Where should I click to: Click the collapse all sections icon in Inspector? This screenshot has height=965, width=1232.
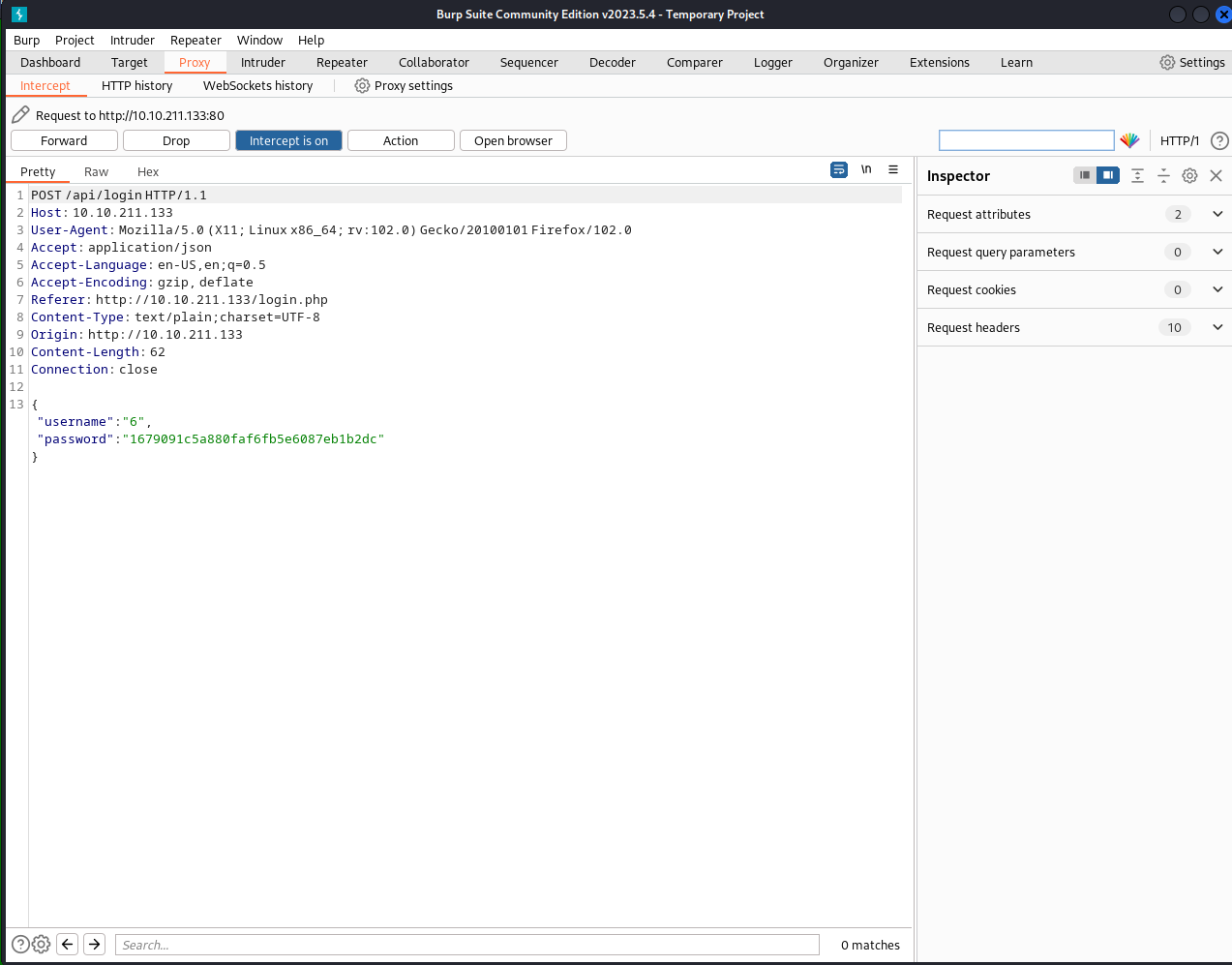click(x=1163, y=175)
